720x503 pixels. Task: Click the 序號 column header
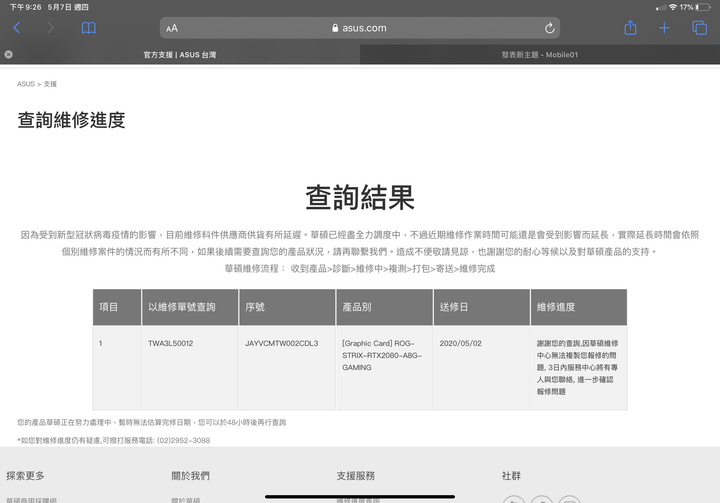287,307
